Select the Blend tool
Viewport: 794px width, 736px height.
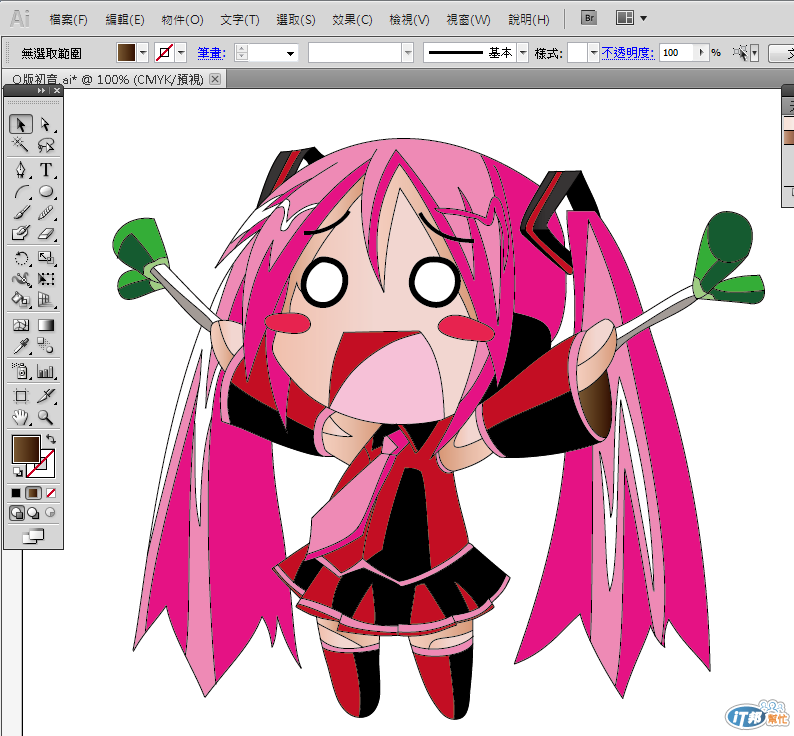(46, 346)
